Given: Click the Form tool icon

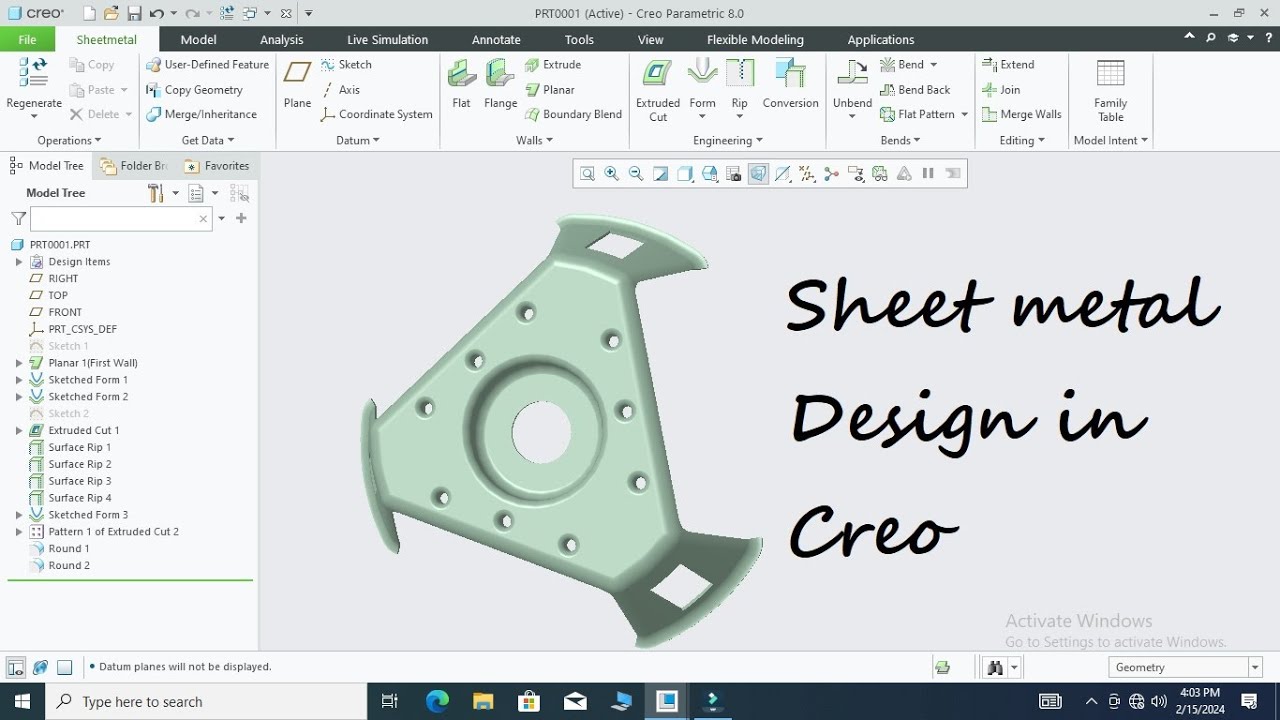Looking at the screenshot, I should (703, 73).
